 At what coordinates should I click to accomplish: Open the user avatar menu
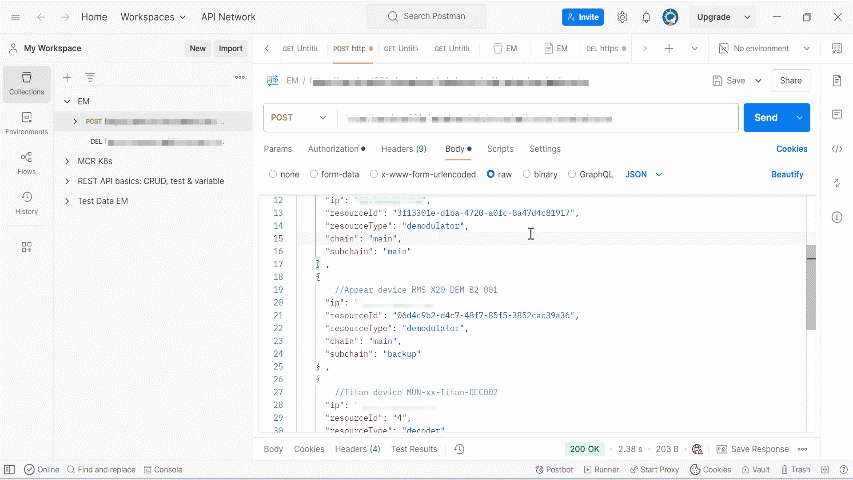coord(670,17)
